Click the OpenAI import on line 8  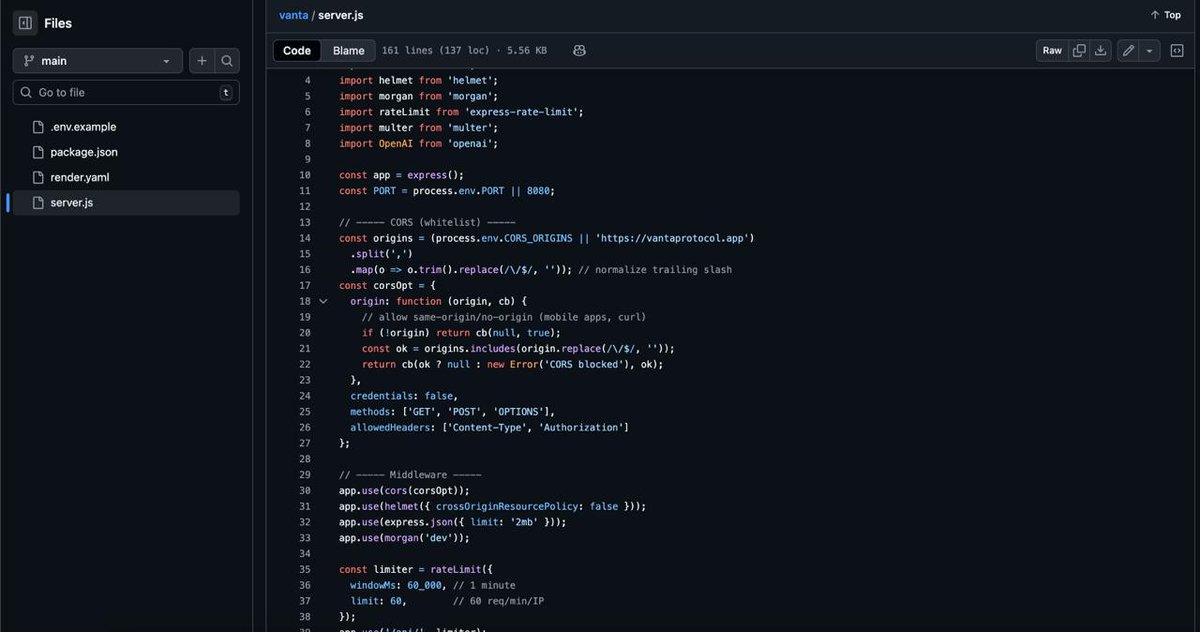[396, 143]
